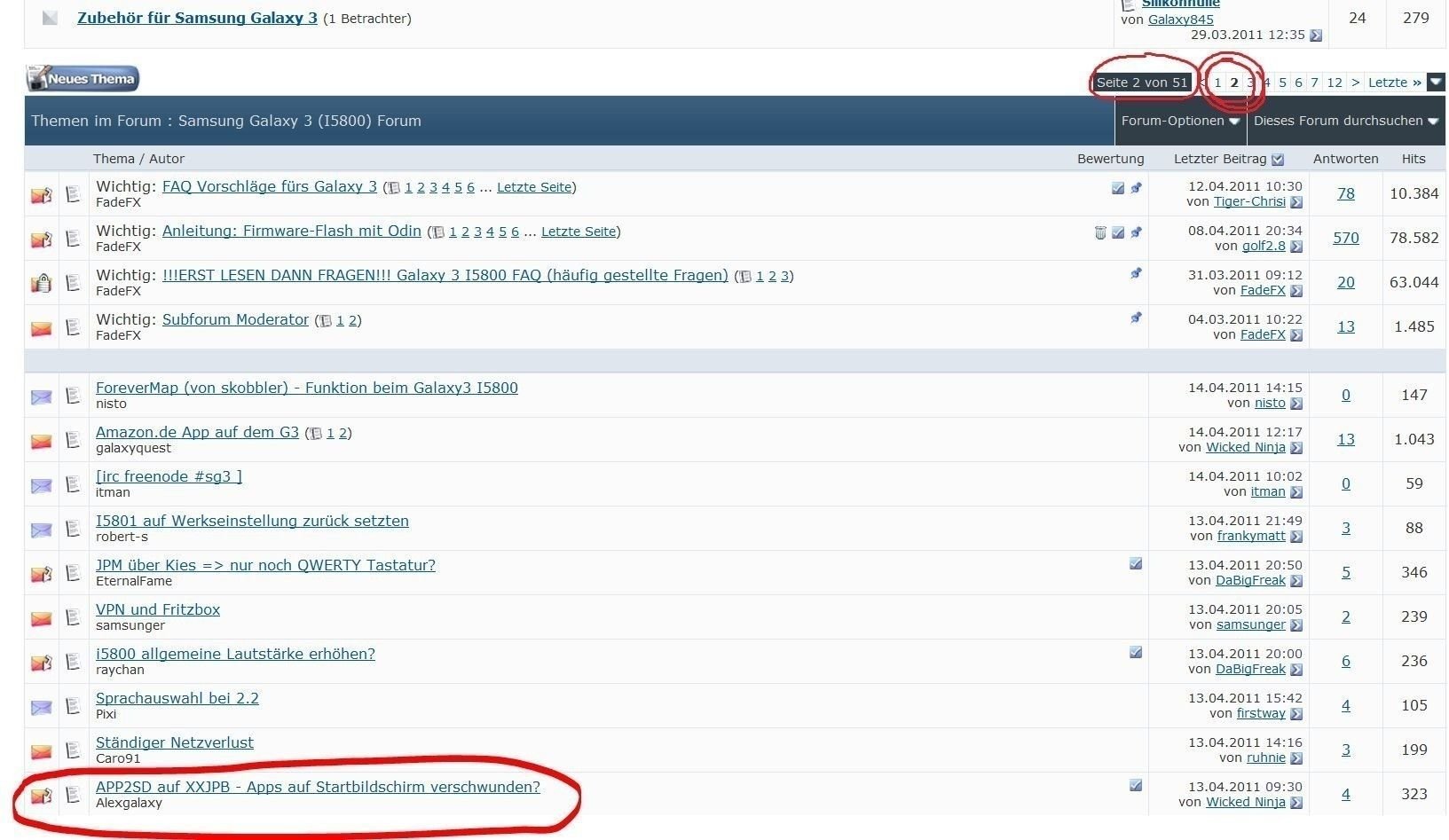The height and width of the screenshot is (840, 1449).
Task: Click the envelope icon for ForeverMap thread
Action: [42, 396]
